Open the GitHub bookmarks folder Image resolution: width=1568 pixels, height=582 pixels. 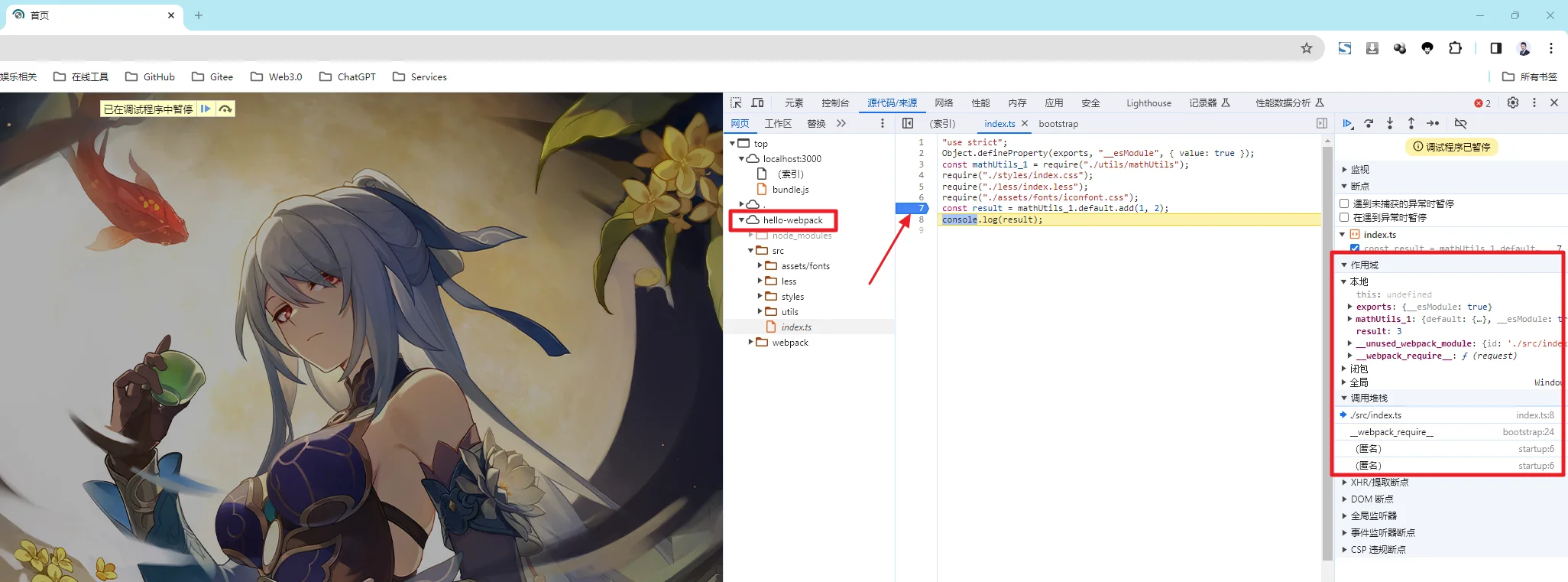151,77
